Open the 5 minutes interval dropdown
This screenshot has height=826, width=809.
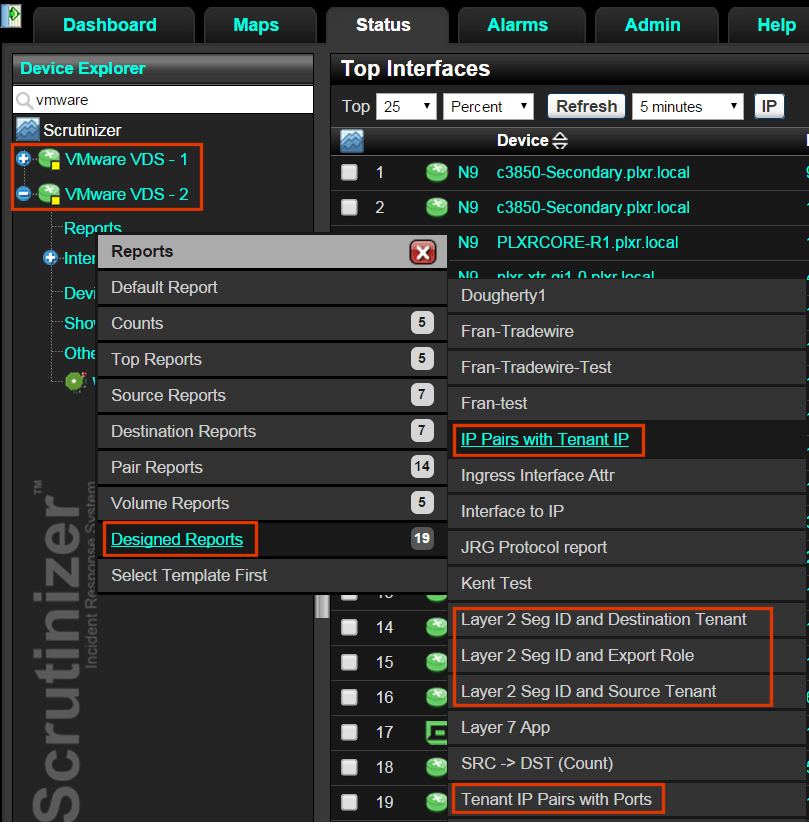click(x=688, y=106)
